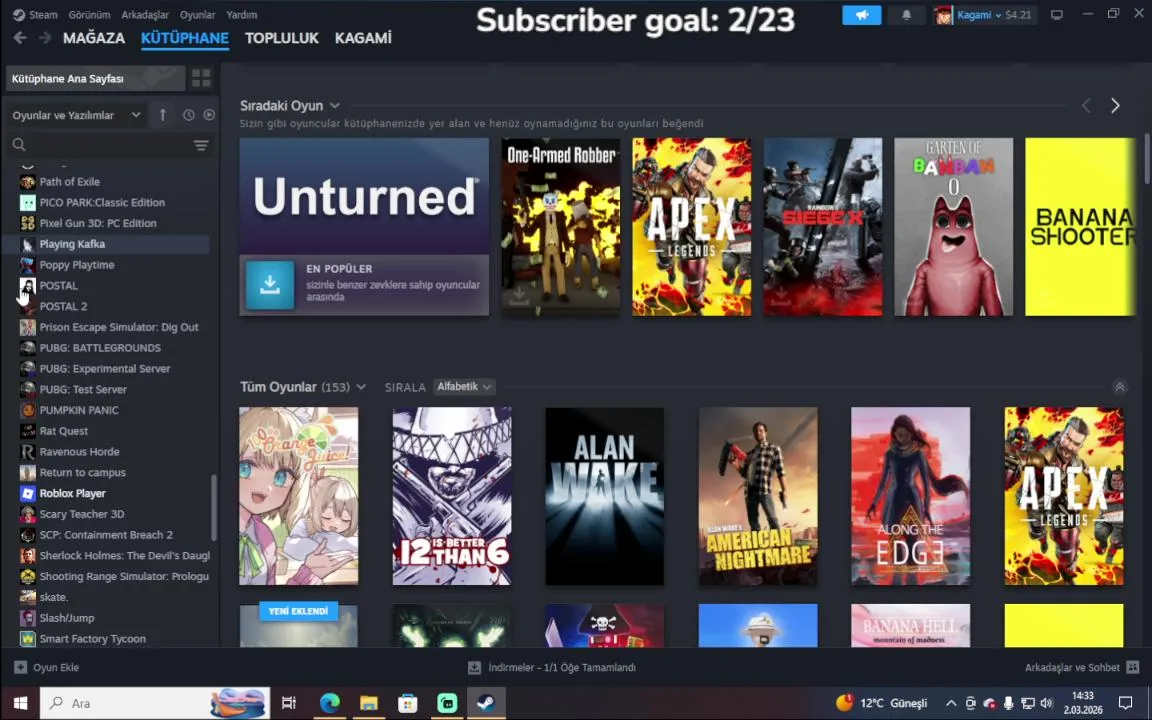Image resolution: width=1152 pixels, height=720 pixels.
Task: Expand the Oyunlar ve Yazılımlar dropdown
Action: 136,115
